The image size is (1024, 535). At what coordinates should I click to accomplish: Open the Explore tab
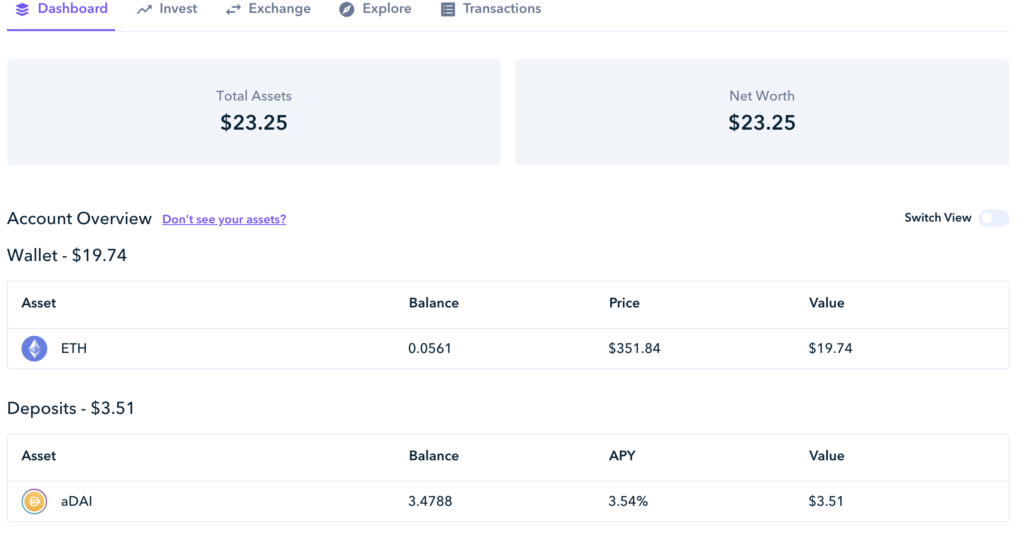[x=376, y=9]
